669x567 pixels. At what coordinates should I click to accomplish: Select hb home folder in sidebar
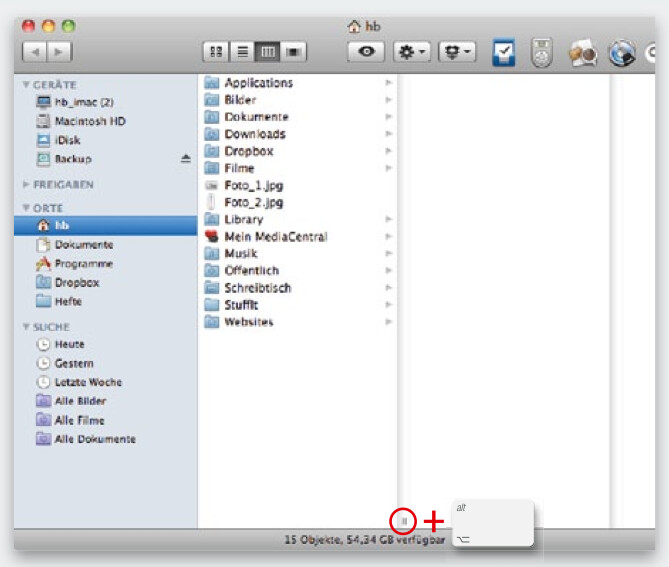click(105, 225)
